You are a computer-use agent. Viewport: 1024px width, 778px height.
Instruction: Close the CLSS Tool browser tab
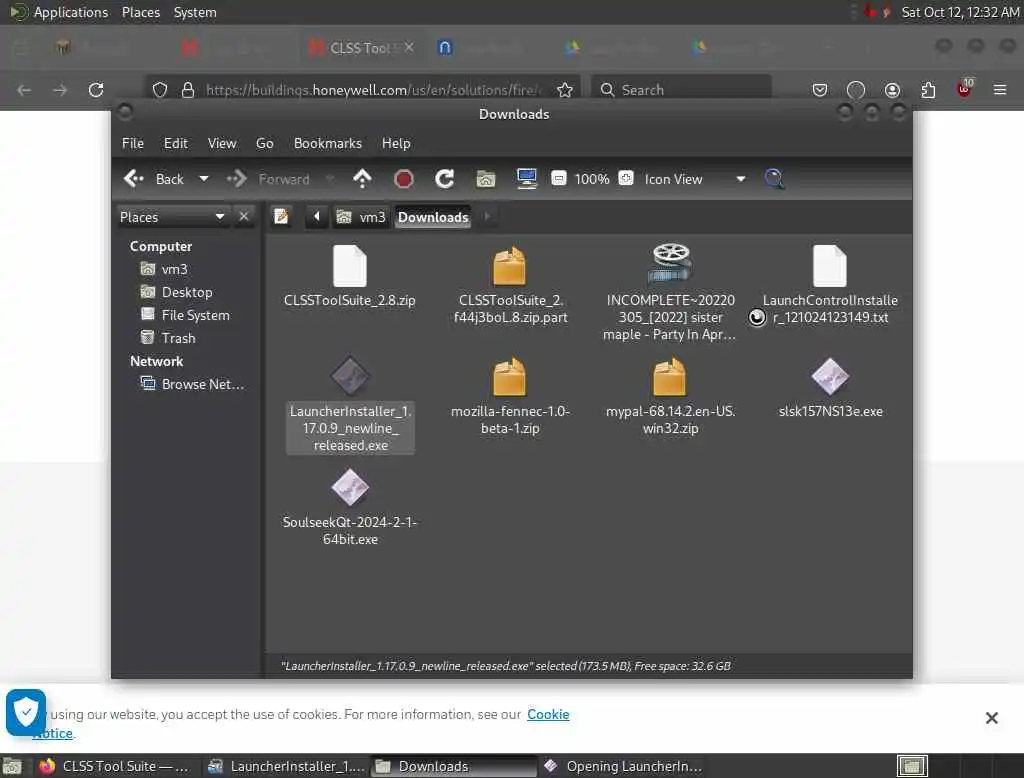(409, 48)
